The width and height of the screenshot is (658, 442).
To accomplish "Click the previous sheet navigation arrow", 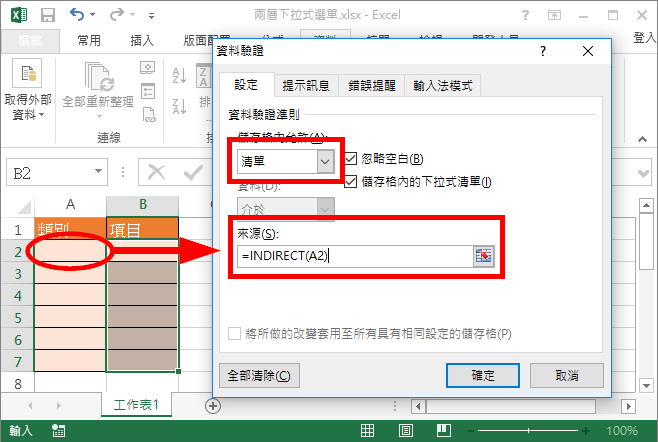I will pos(30,405).
